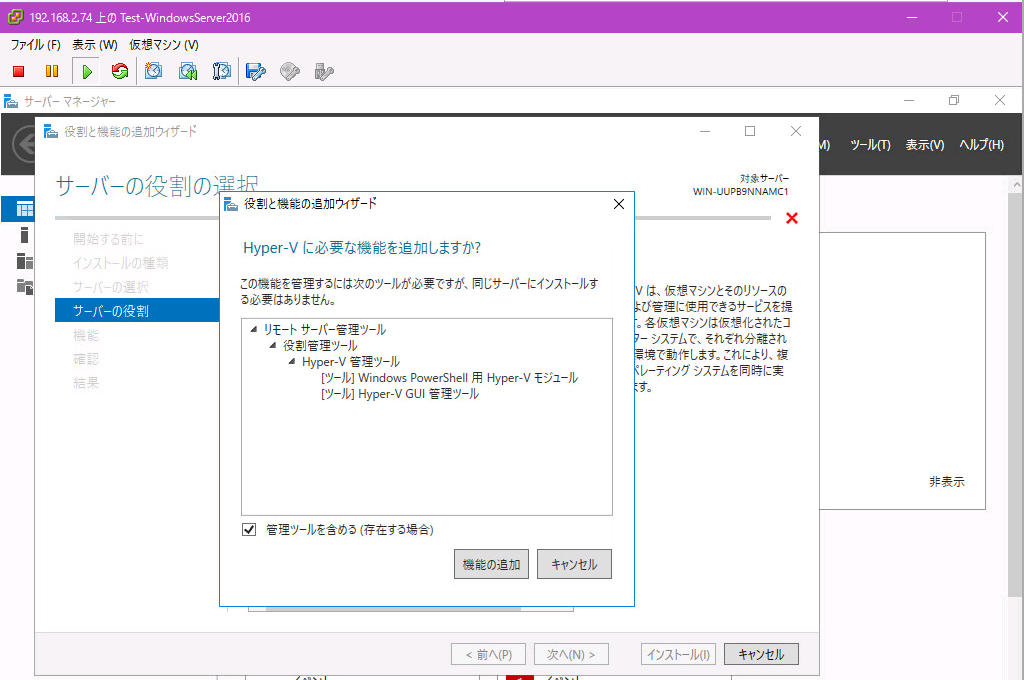Open virtual machine settings
The width and height of the screenshot is (1024, 680).
(x=254, y=71)
